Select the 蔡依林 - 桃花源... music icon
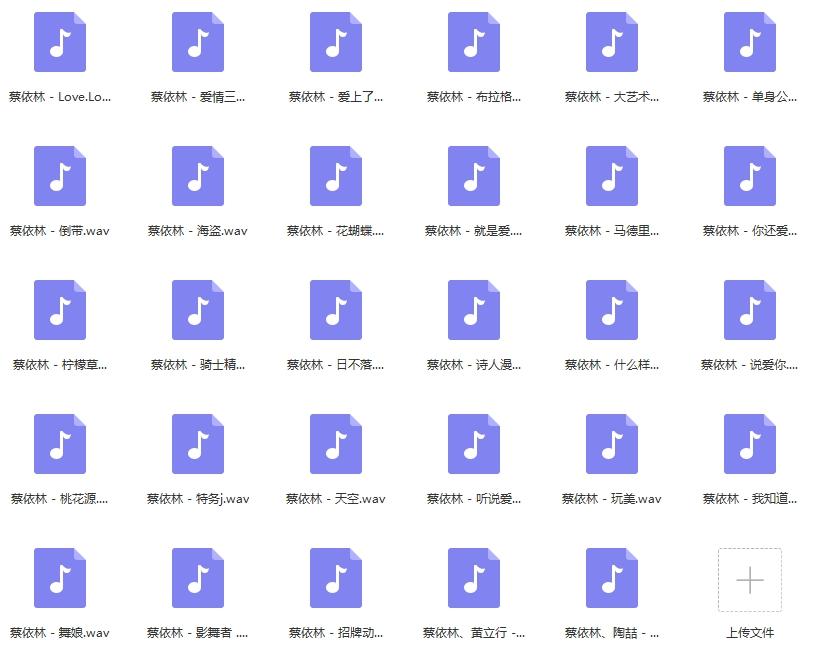This screenshot has width=822, height=652. (x=60, y=444)
